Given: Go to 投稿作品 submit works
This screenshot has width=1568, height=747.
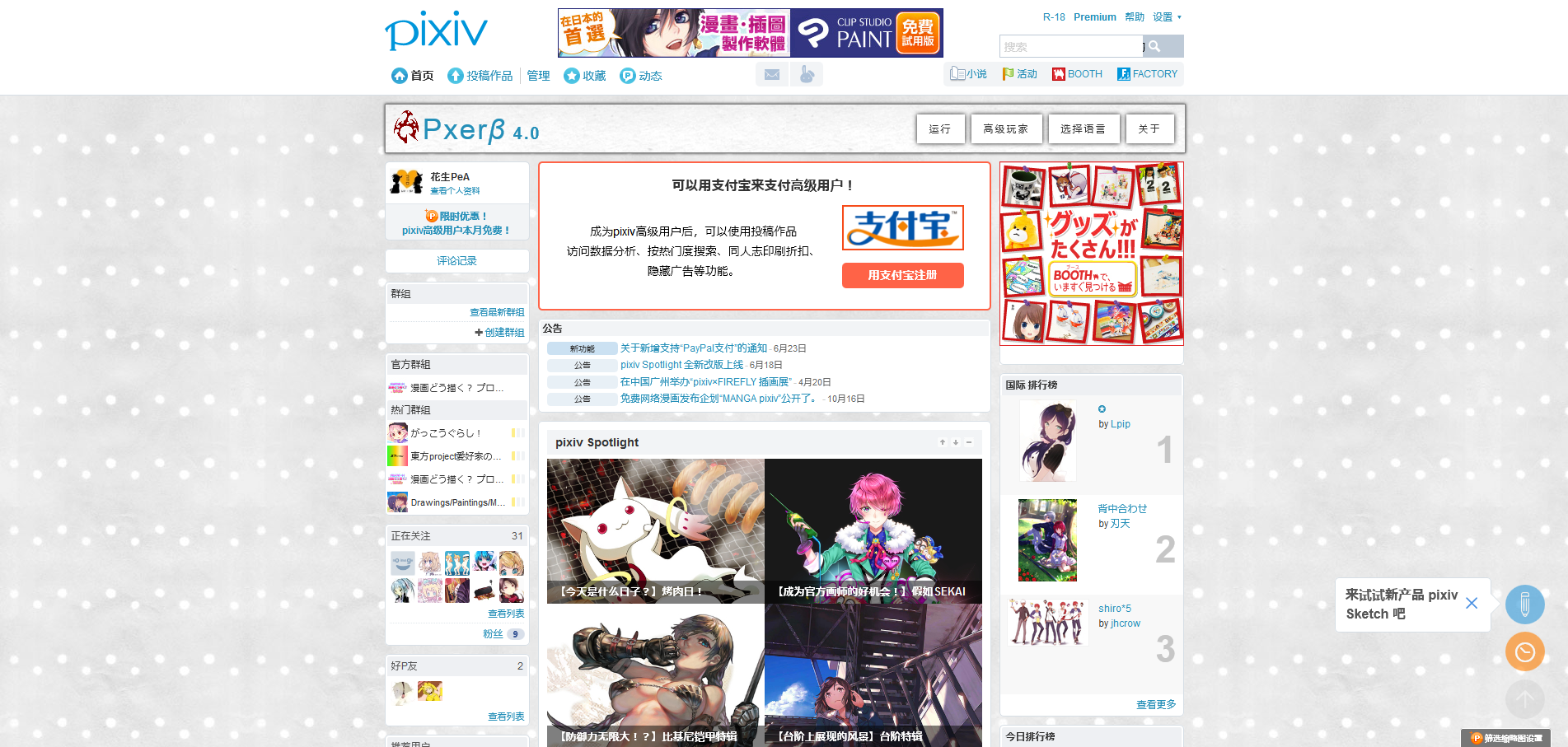Looking at the screenshot, I should tap(480, 76).
